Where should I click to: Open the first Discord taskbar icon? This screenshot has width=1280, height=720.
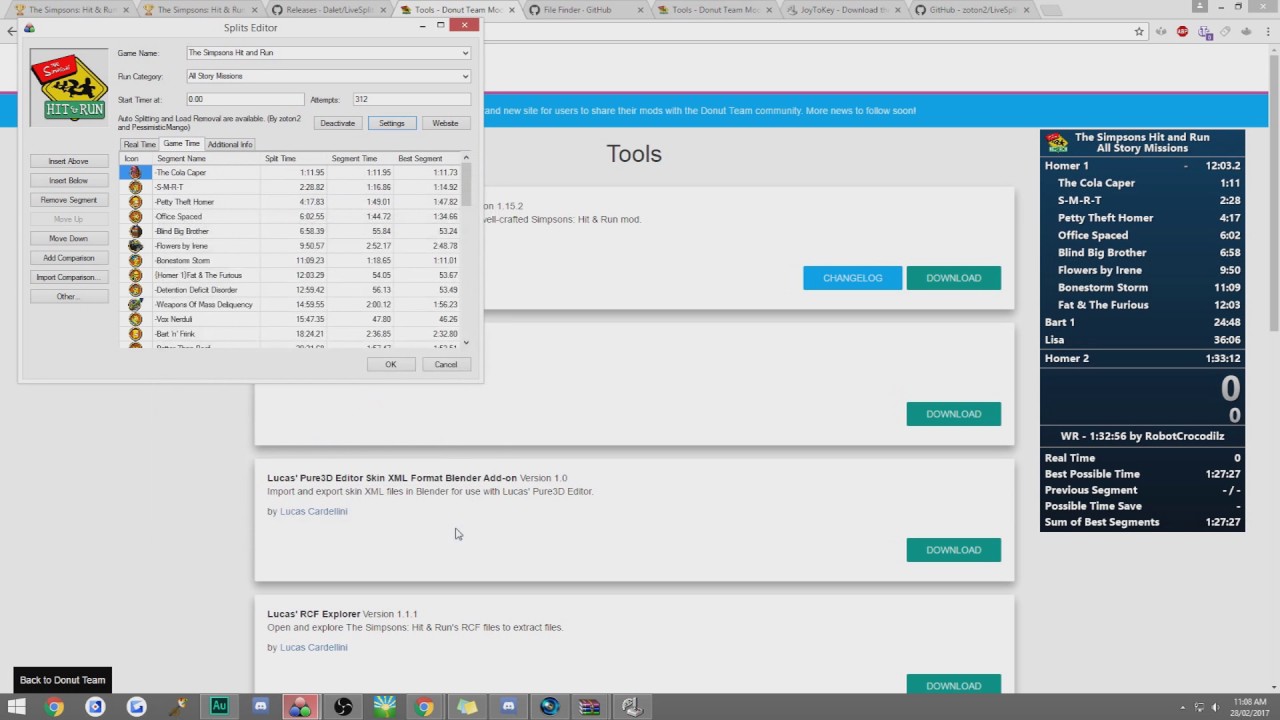tap(261, 707)
